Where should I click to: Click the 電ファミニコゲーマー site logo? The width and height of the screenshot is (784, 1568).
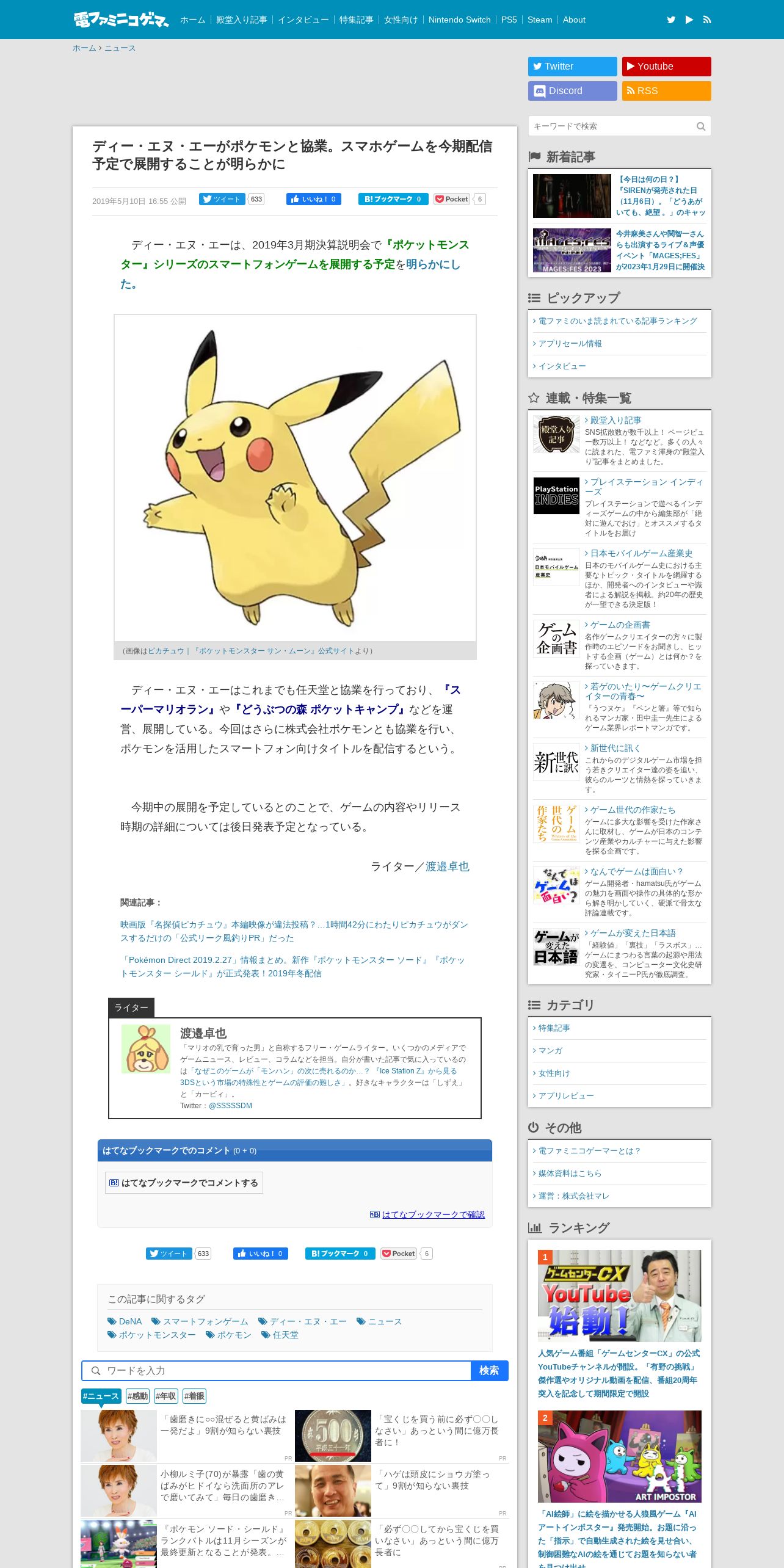121,20
